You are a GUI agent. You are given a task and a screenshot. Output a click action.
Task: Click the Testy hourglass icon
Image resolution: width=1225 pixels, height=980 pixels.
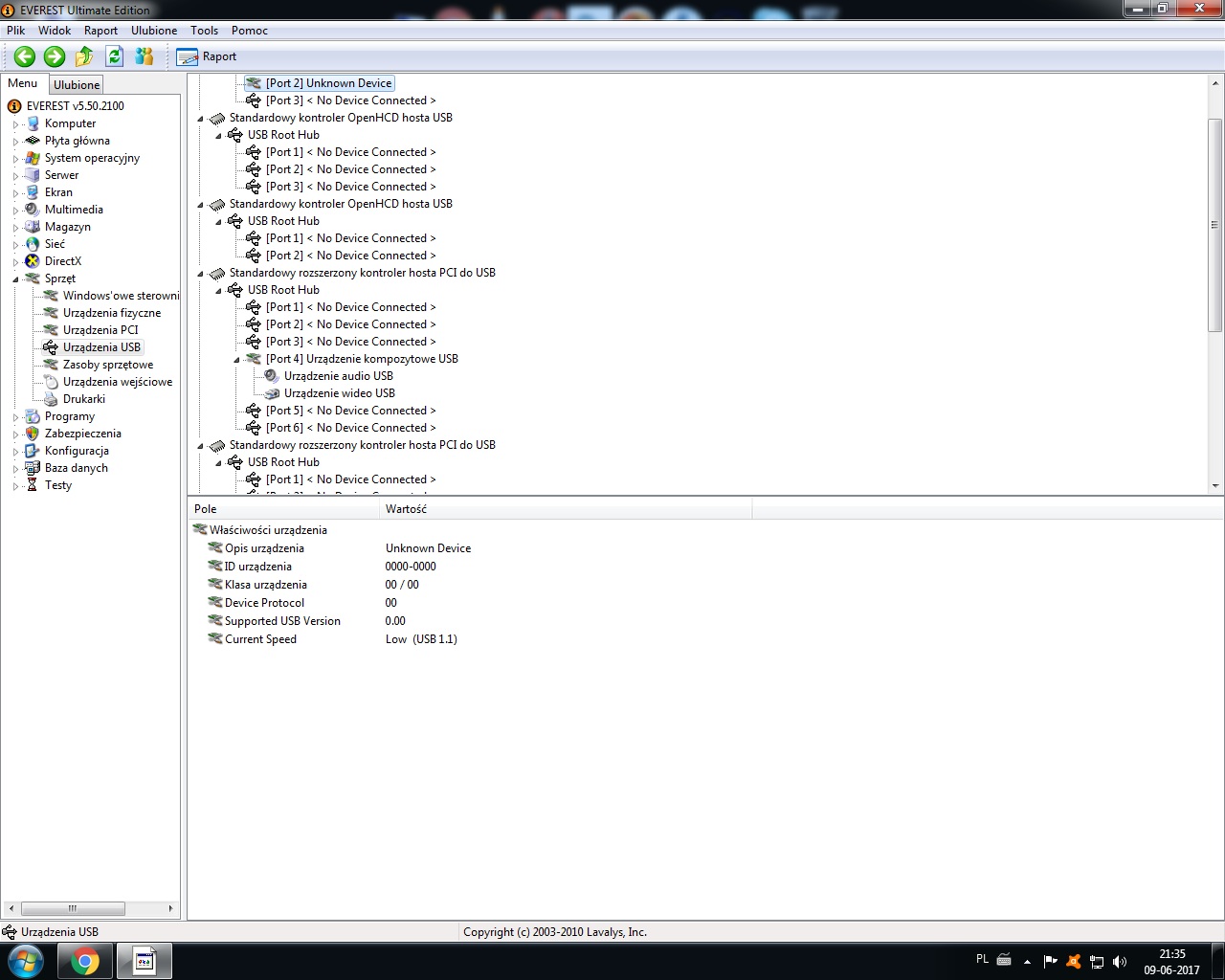[x=33, y=485]
